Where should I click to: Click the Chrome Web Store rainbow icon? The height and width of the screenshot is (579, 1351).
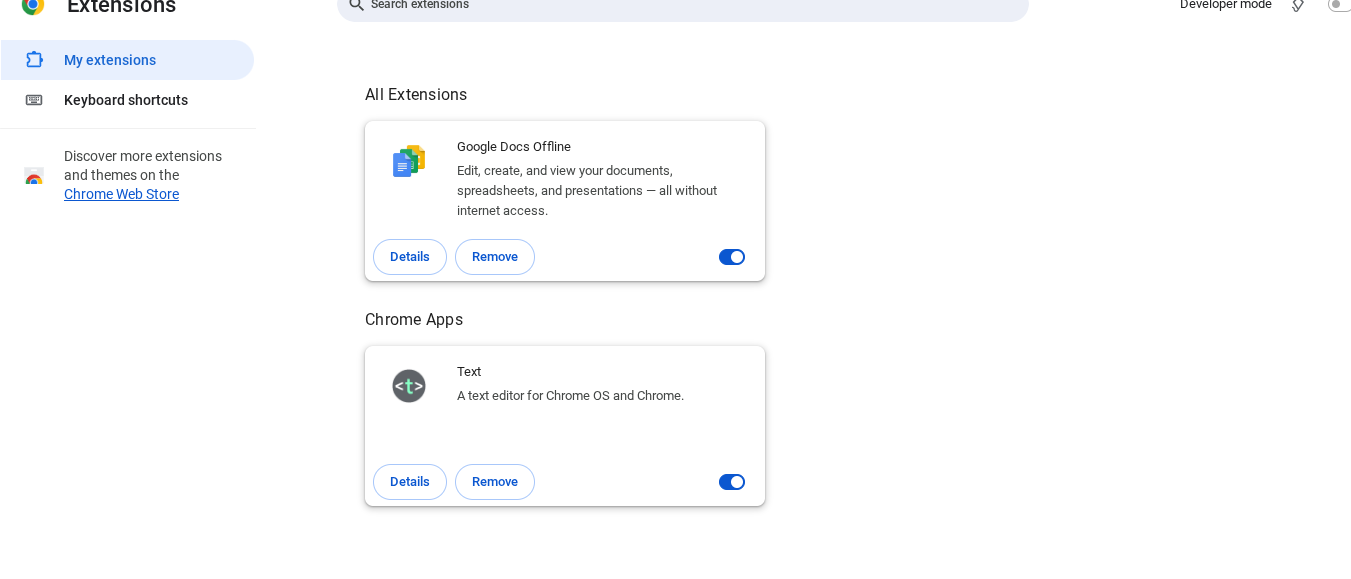34,177
